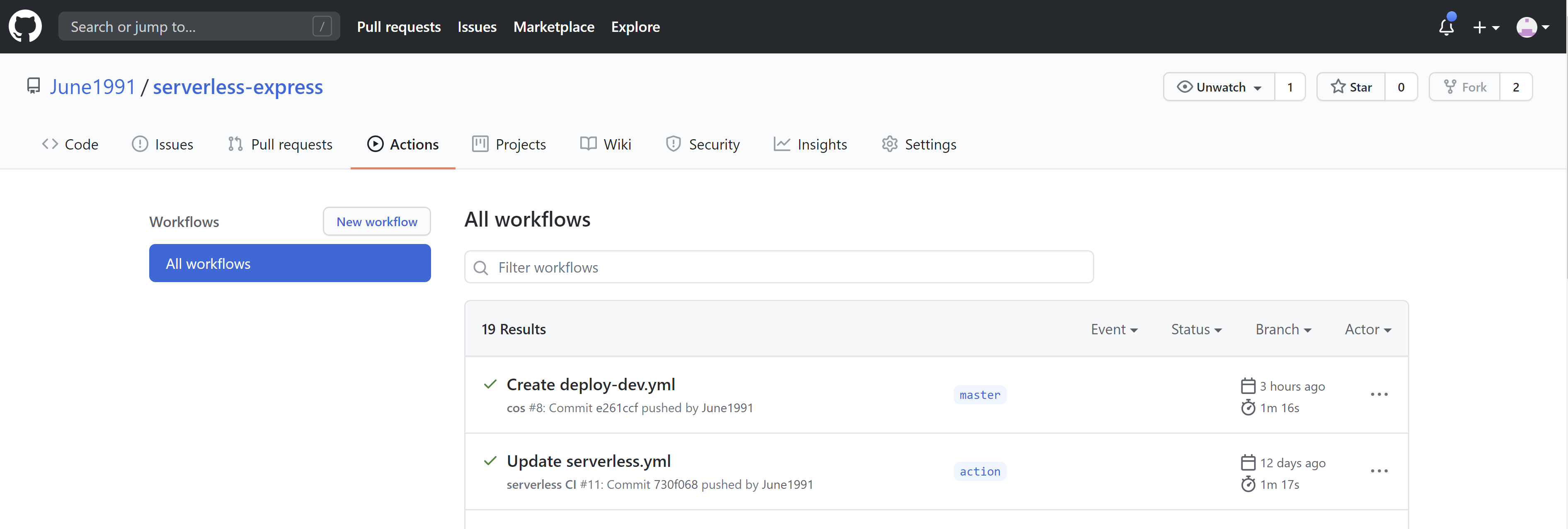This screenshot has width=1568, height=529.
Task: Click the New workflow button
Action: click(377, 221)
